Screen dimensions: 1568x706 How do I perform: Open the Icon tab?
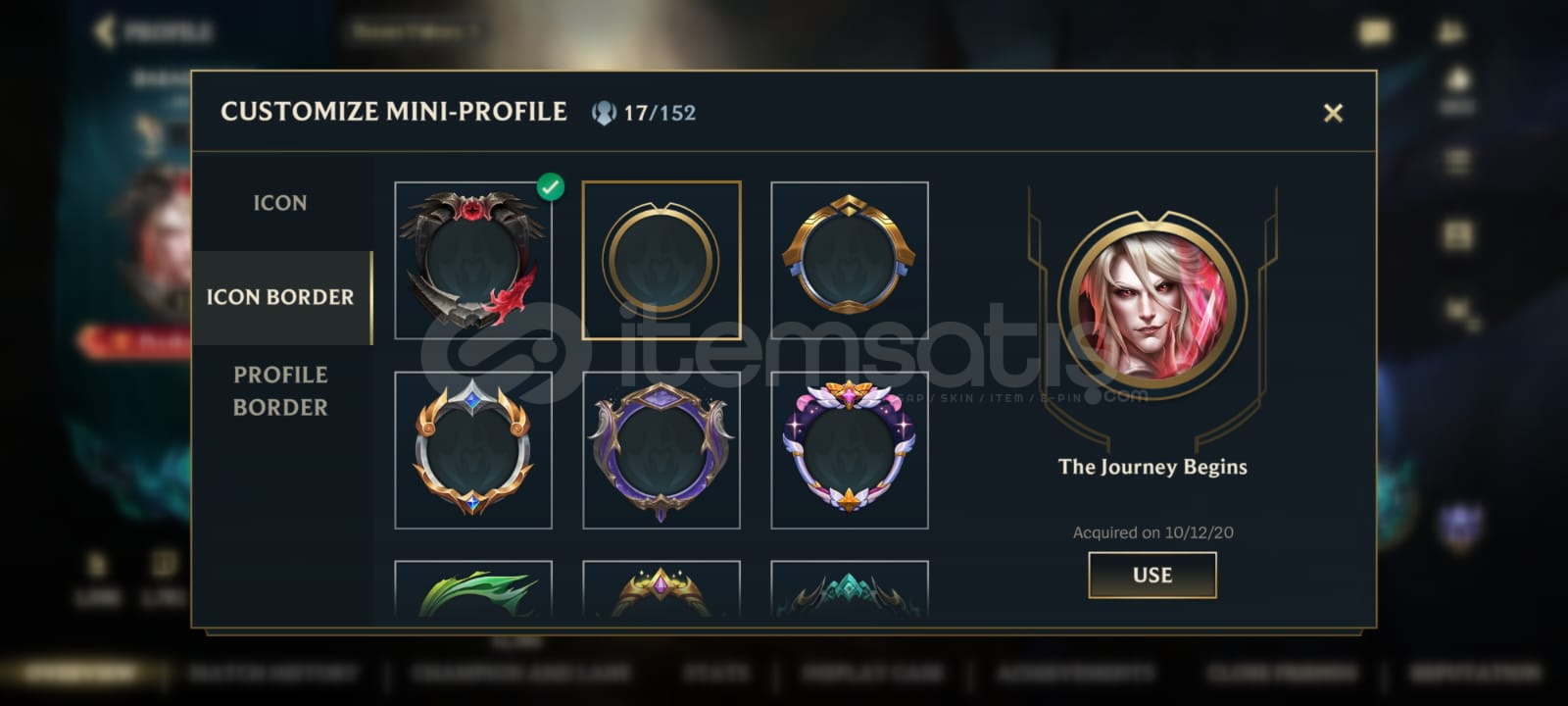[x=280, y=203]
